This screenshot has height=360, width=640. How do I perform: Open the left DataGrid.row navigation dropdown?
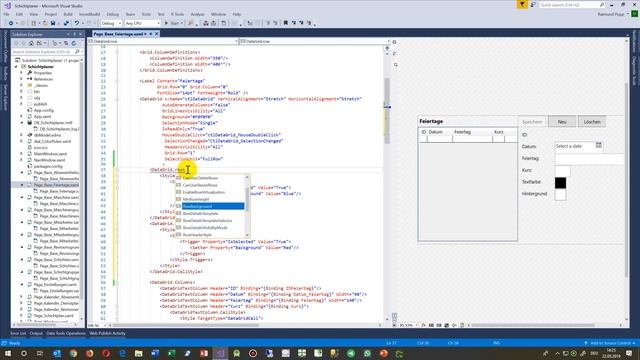click(x=236, y=41)
